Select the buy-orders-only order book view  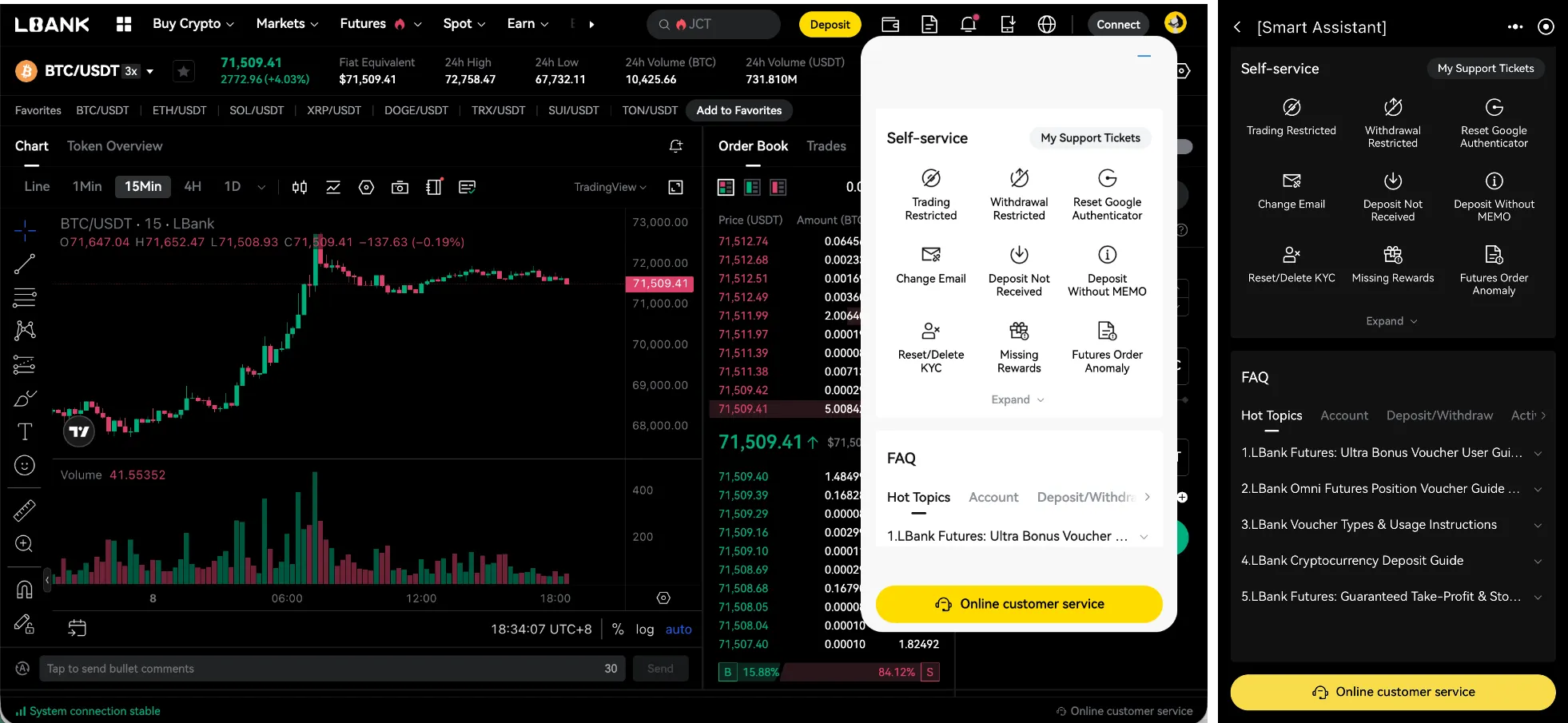(752, 187)
